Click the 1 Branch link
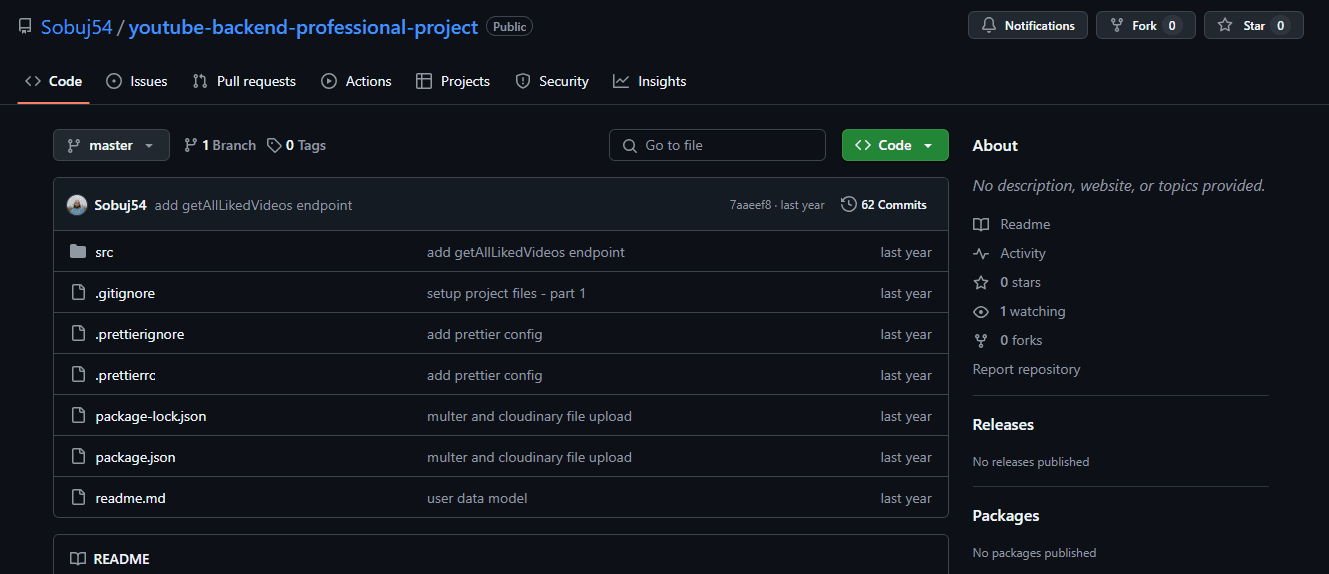The width and height of the screenshot is (1329, 574). (x=220, y=145)
